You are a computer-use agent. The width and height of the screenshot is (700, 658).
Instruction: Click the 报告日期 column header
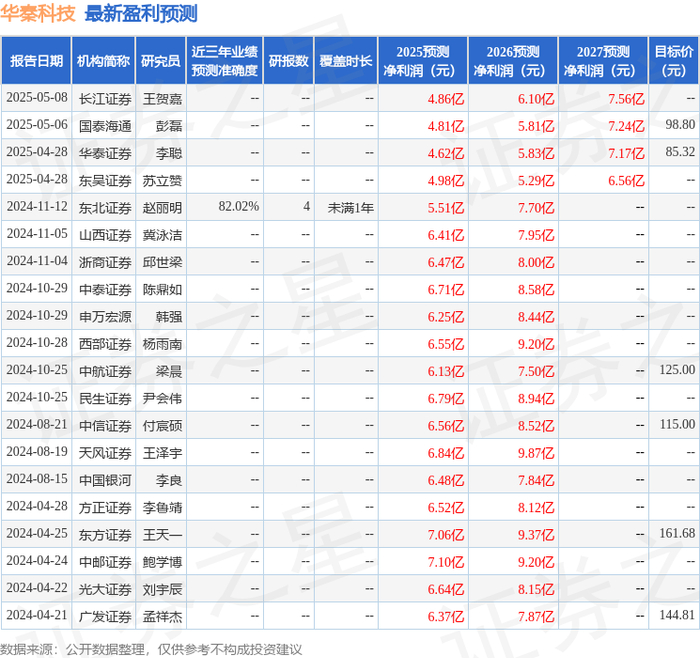pos(36,61)
